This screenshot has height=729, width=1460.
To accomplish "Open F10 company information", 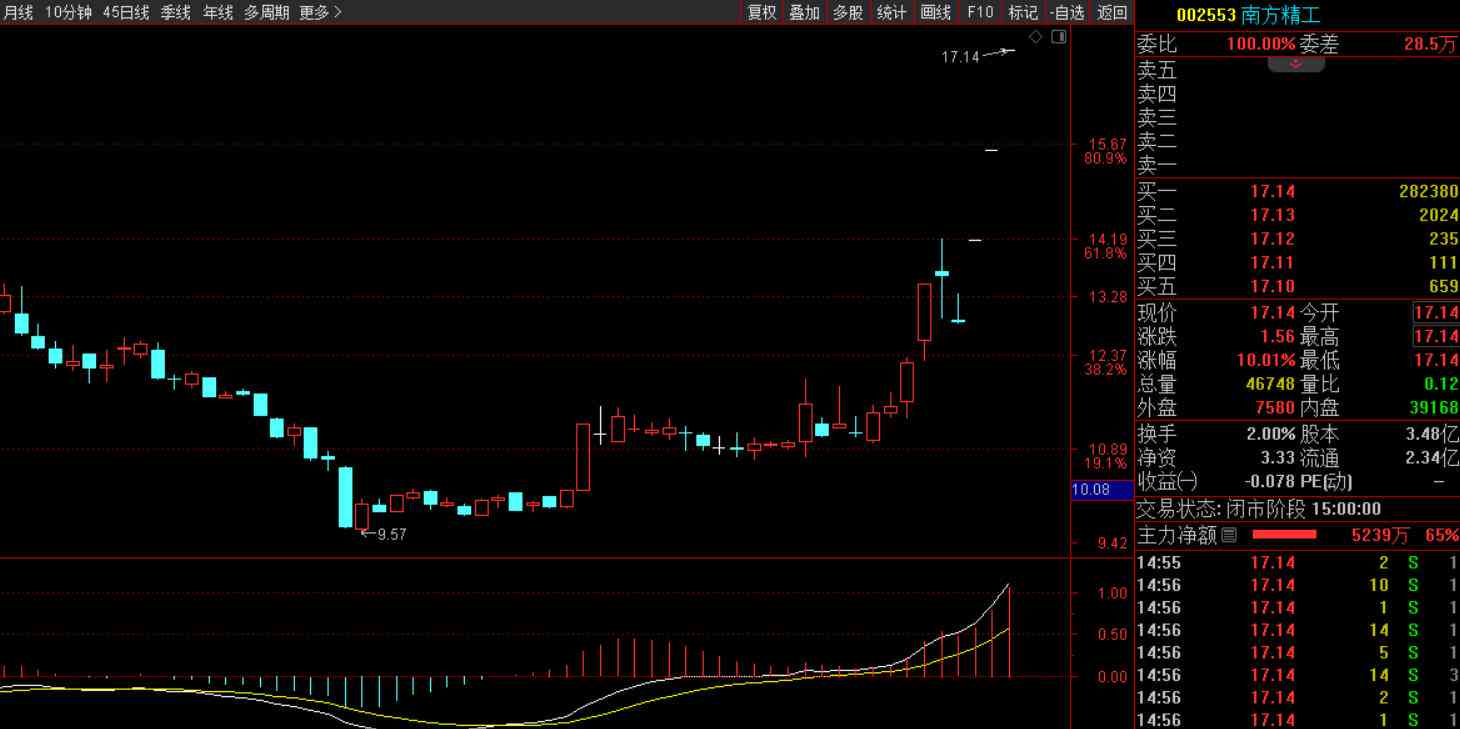I will tap(980, 12).
